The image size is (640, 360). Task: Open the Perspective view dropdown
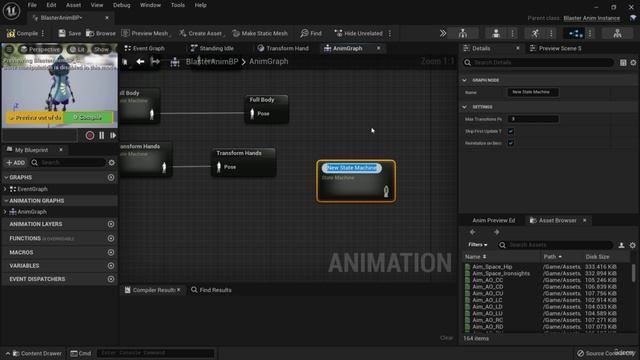point(40,49)
